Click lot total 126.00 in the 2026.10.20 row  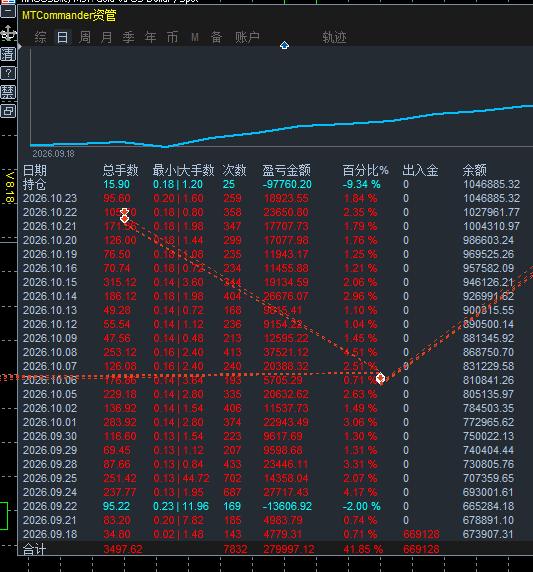tap(120, 240)
